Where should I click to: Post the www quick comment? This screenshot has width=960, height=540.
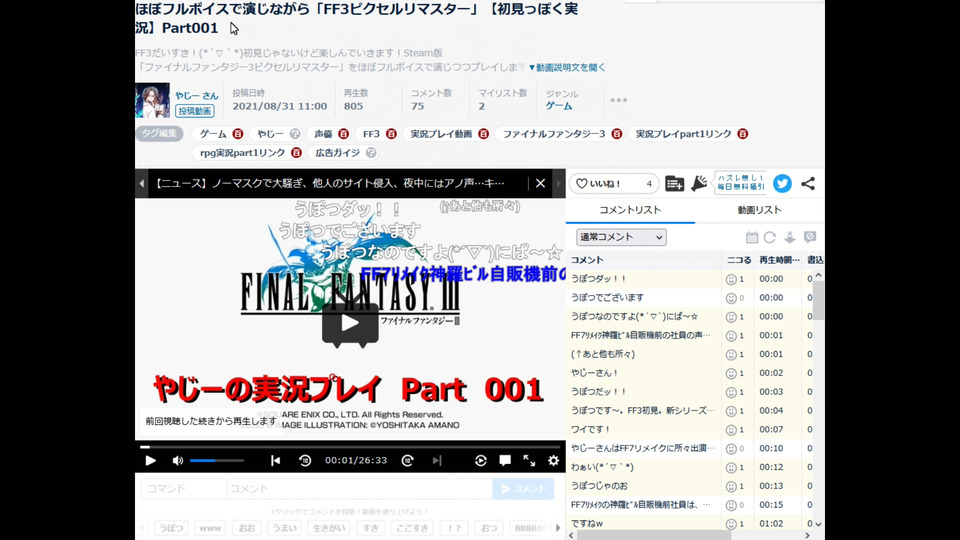(x=210, y=528)
